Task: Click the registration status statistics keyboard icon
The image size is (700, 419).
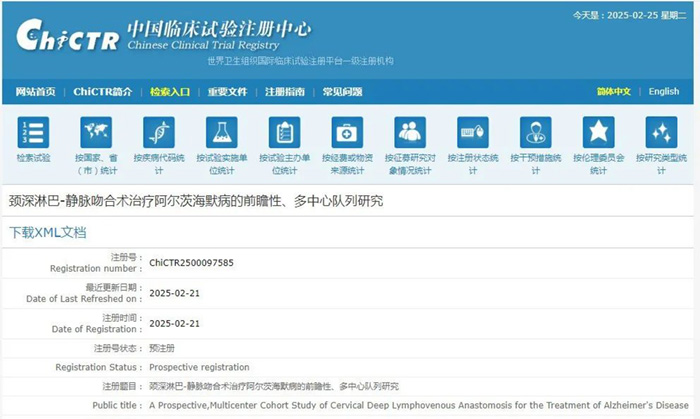Action: pos(473,132)
